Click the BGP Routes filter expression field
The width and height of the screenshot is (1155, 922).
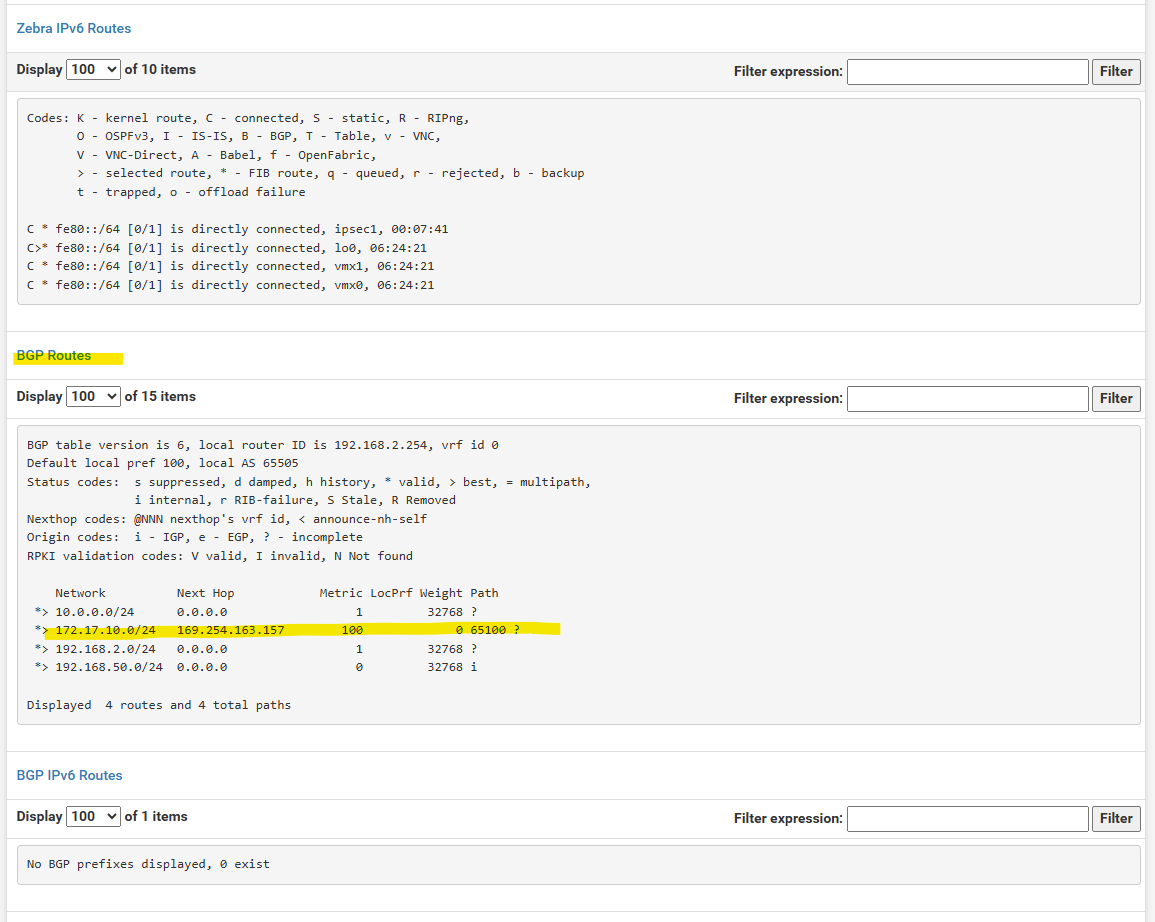[967, 399]
